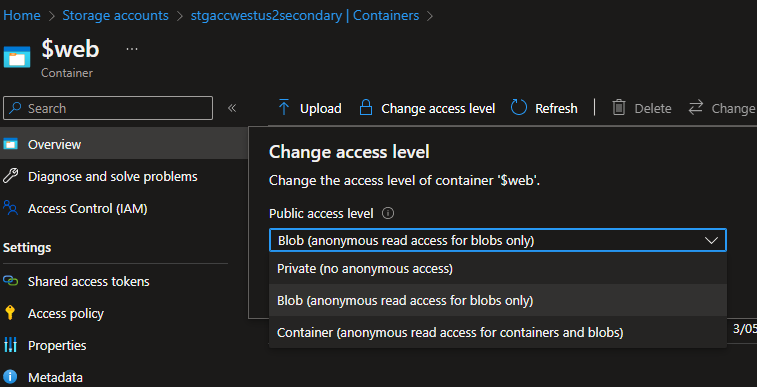
Task: Click the info icon beside Public access level
Action: pos(388,213)
